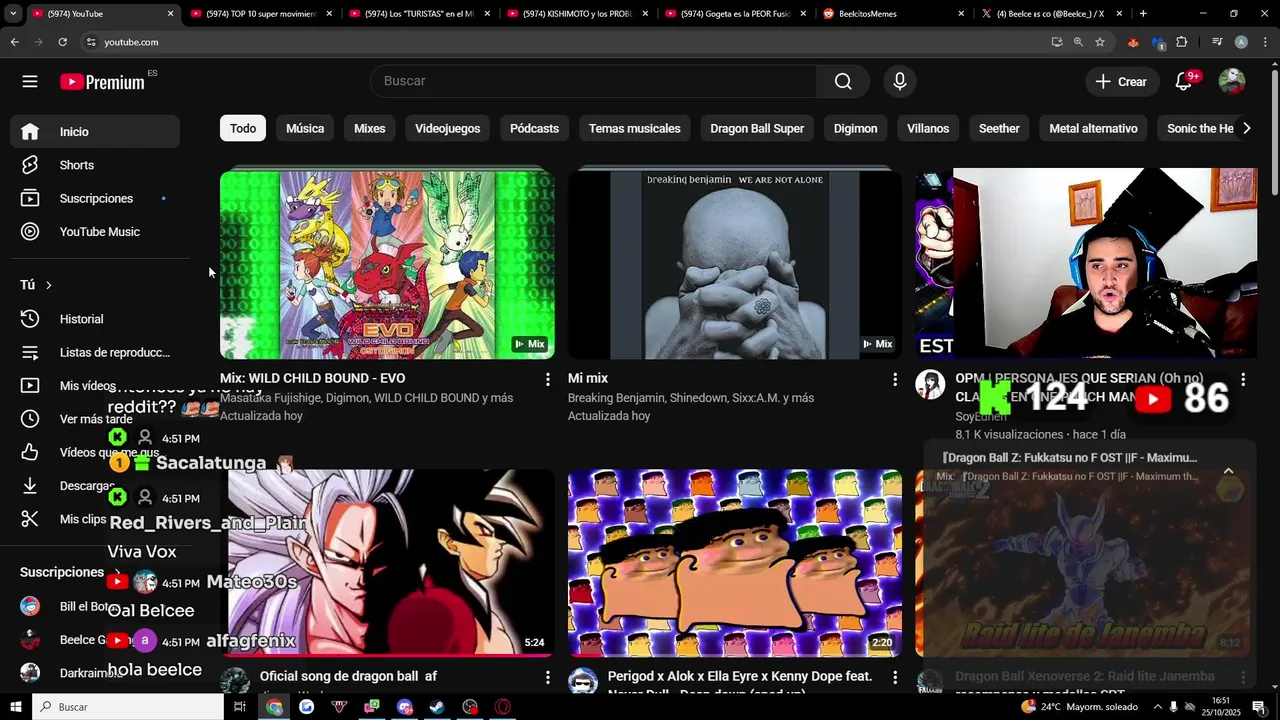The width and height of the screenshot is (1280, 720).
Task: Click the Windows Start button
Action: [x=16, y=707]
